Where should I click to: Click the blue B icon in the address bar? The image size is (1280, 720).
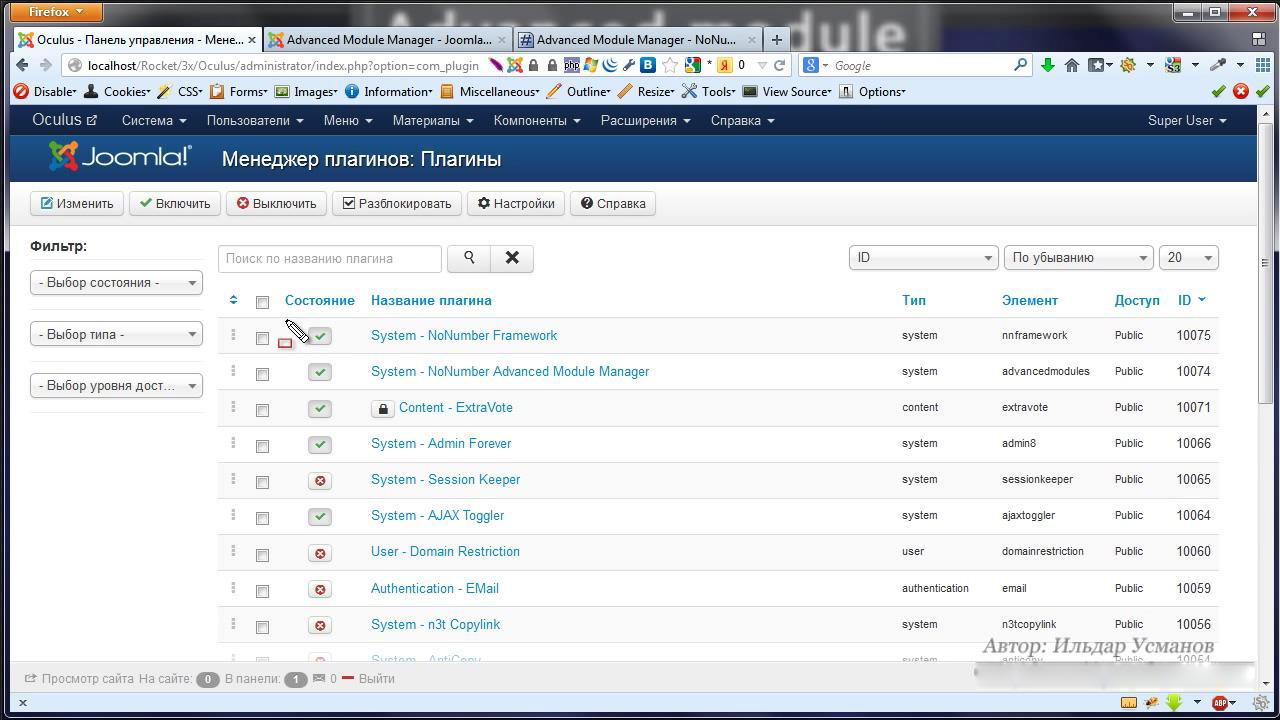[x=648, y=65]
